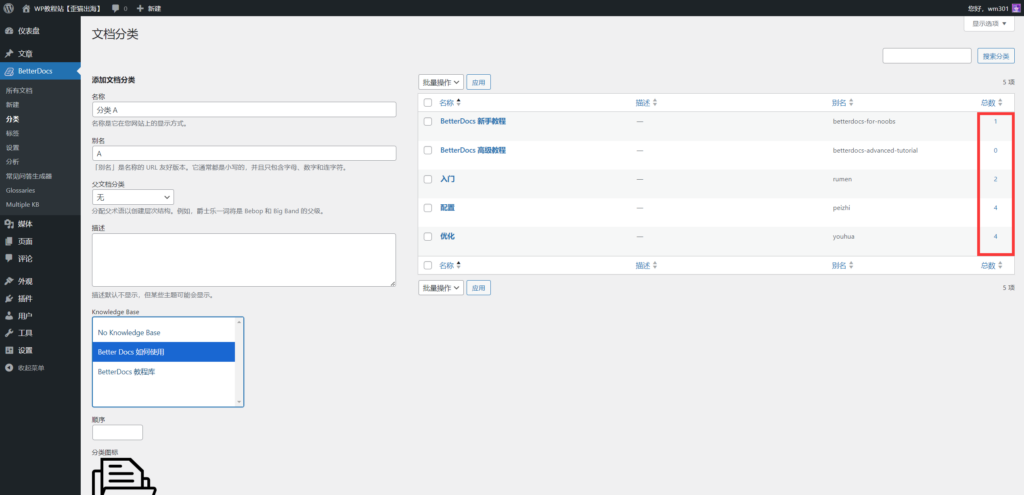The height and width of the screenshot is (495, 1024).
Task: Click the 顺序 input field
Action: (x=118, y=432)
